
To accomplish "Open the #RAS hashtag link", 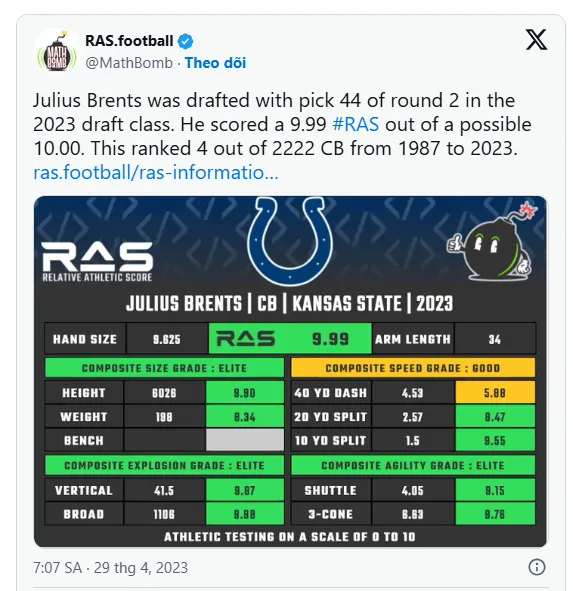I will pos(355,124).
